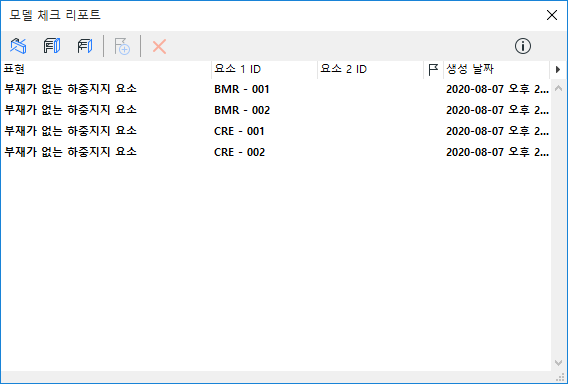Click the flag icon column header

point(433,69)
